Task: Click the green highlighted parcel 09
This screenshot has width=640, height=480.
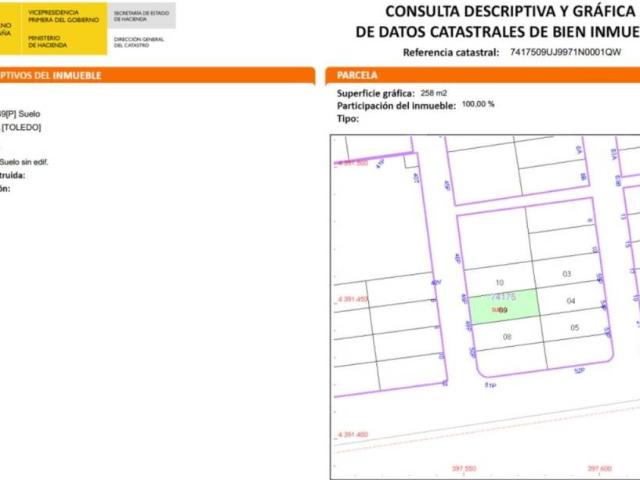Action: pyautogui.click(x=504, y=307)
